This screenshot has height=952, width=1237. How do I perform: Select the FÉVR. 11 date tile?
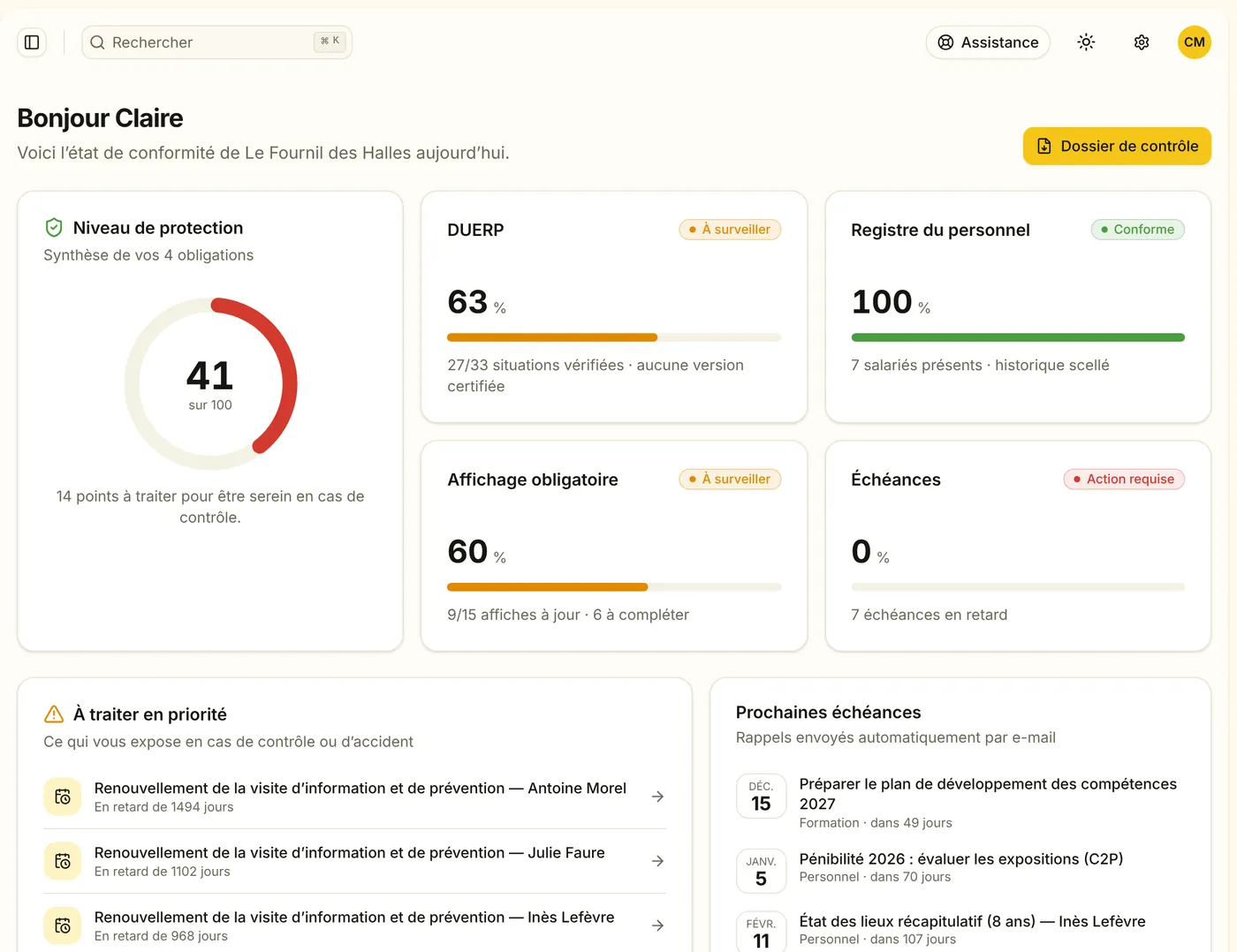pyautogui.click(x=761, y=933)
